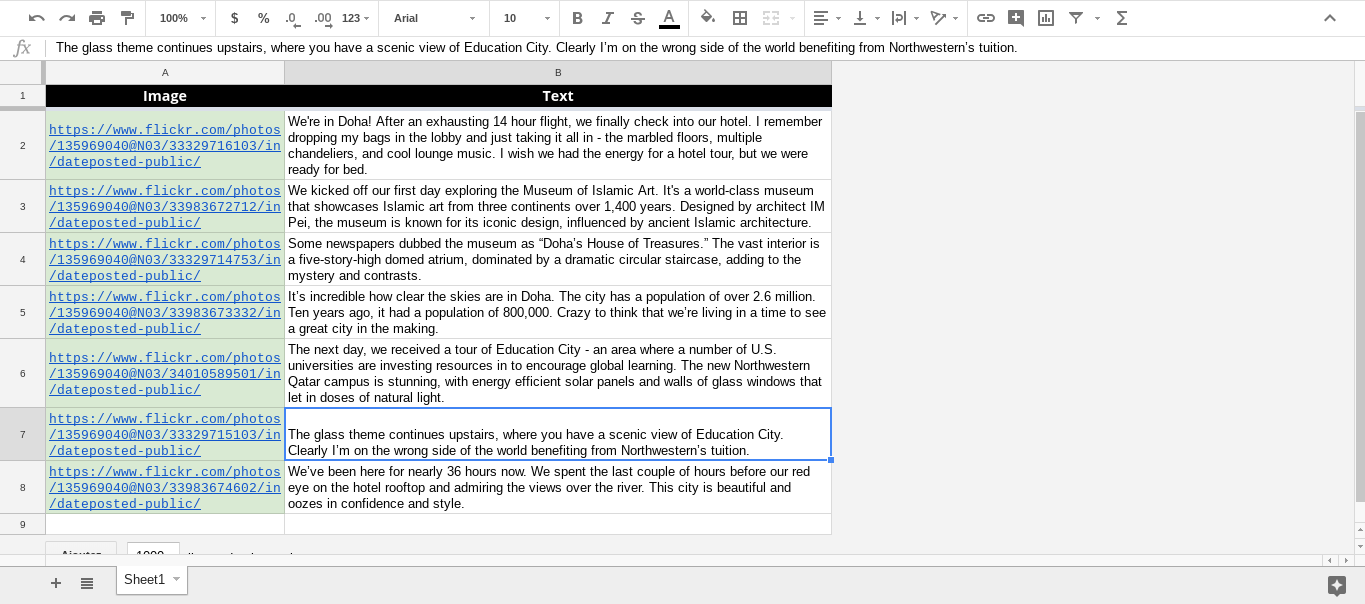Open text wrapping options
This screenshot has height=604, width=1365.
click(904, 18)
